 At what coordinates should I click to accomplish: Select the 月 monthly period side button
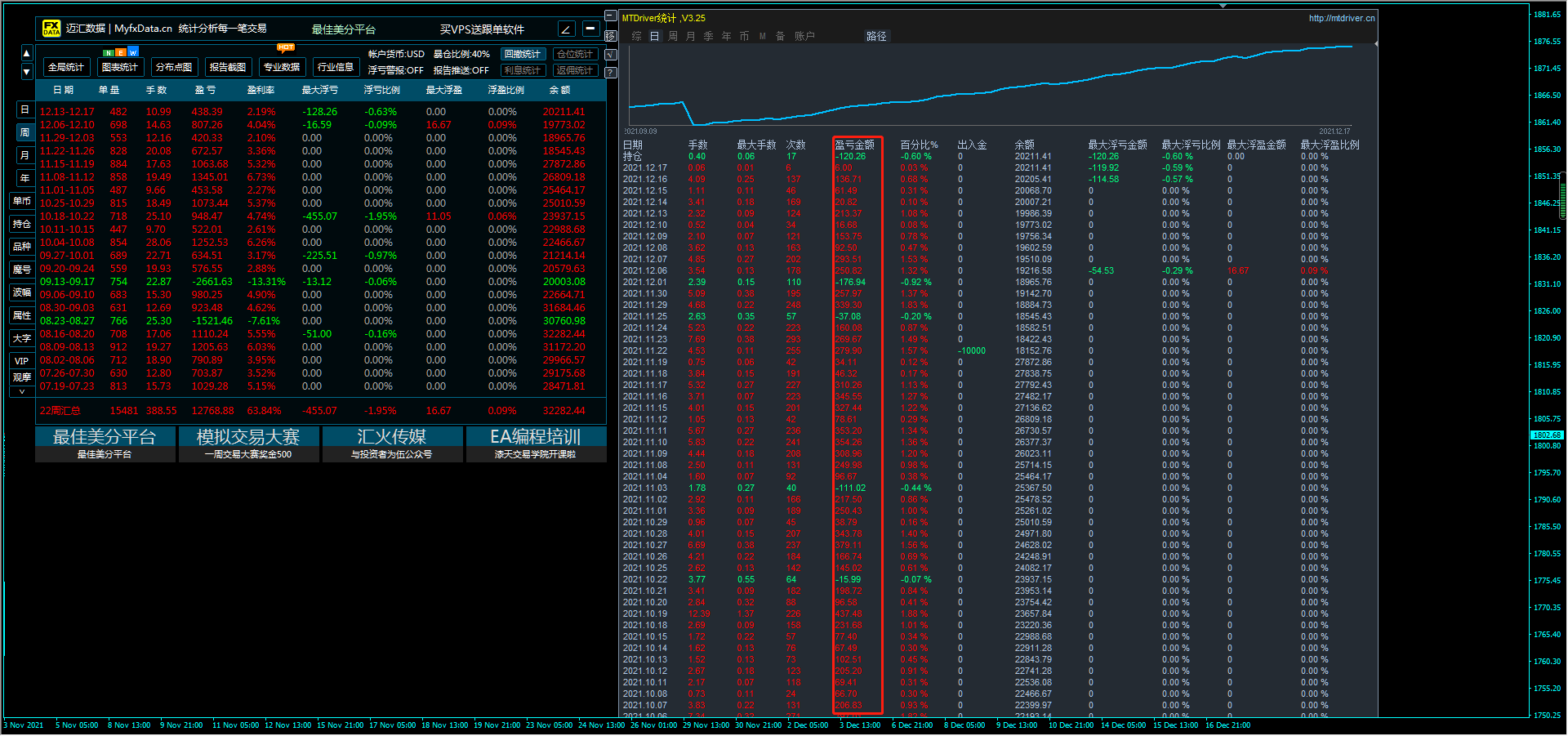tap(24, 155)
